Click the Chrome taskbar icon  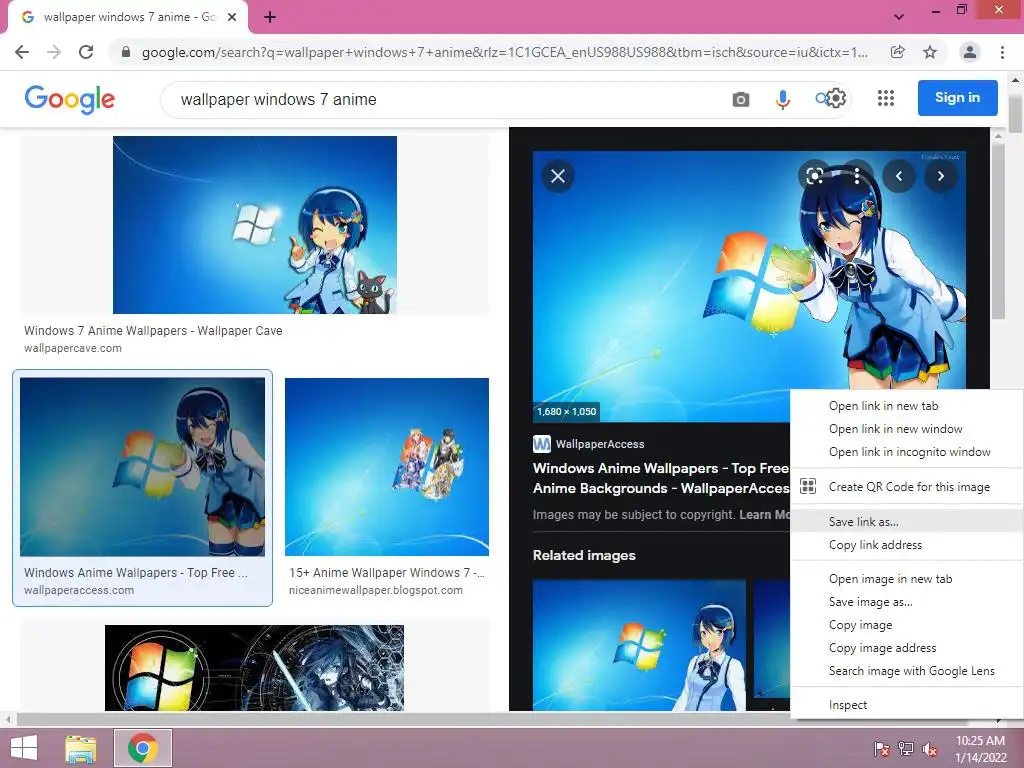[142, 748]
